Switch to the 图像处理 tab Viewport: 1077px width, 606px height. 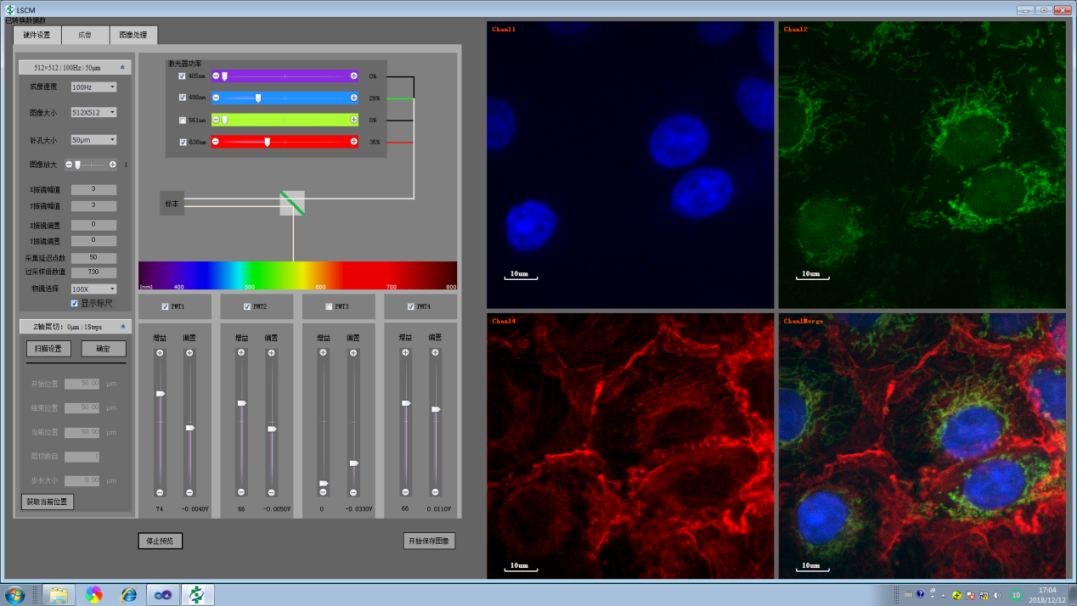pyautogui.click(x=133, y=35)
